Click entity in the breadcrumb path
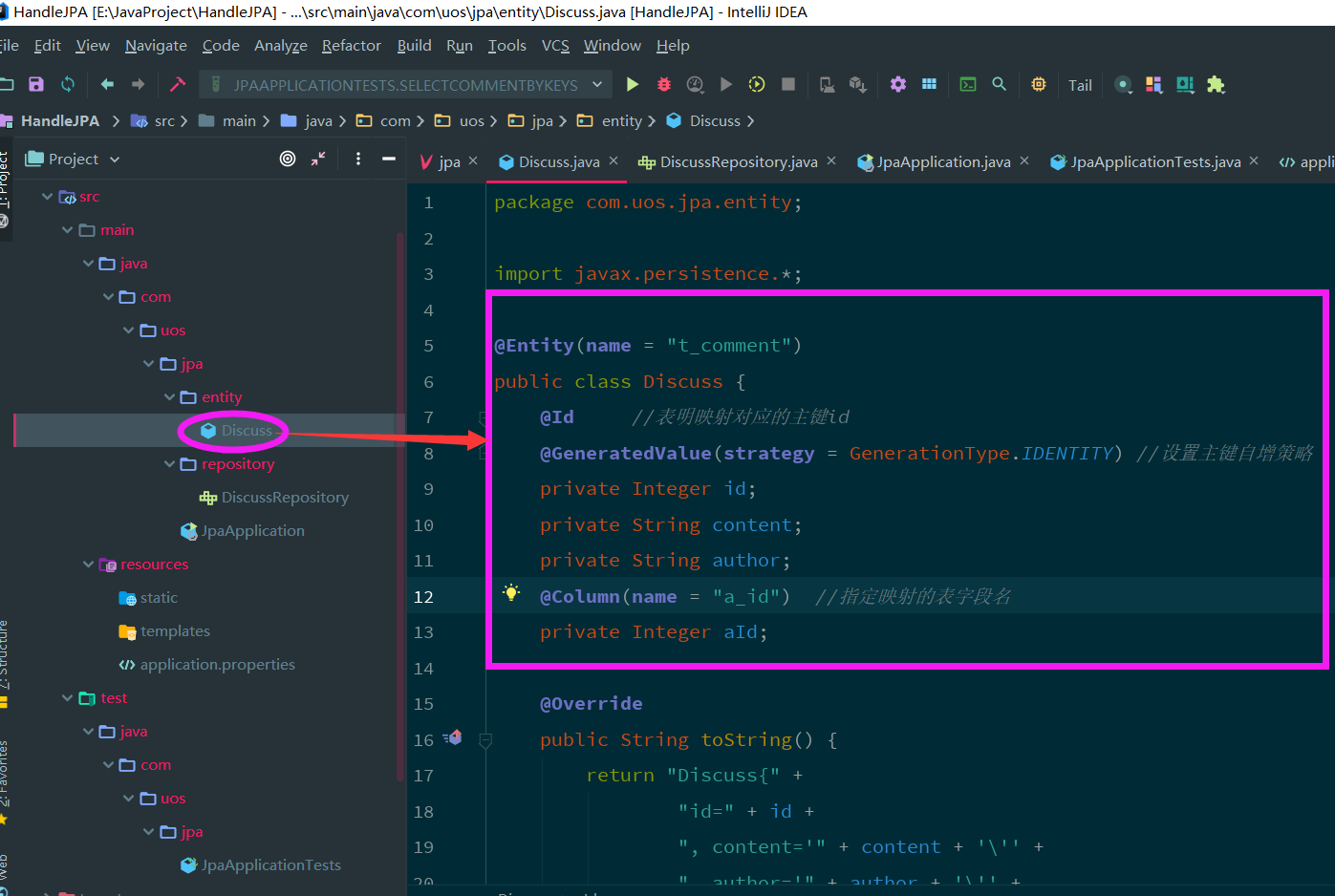 [x=621, y=121]
